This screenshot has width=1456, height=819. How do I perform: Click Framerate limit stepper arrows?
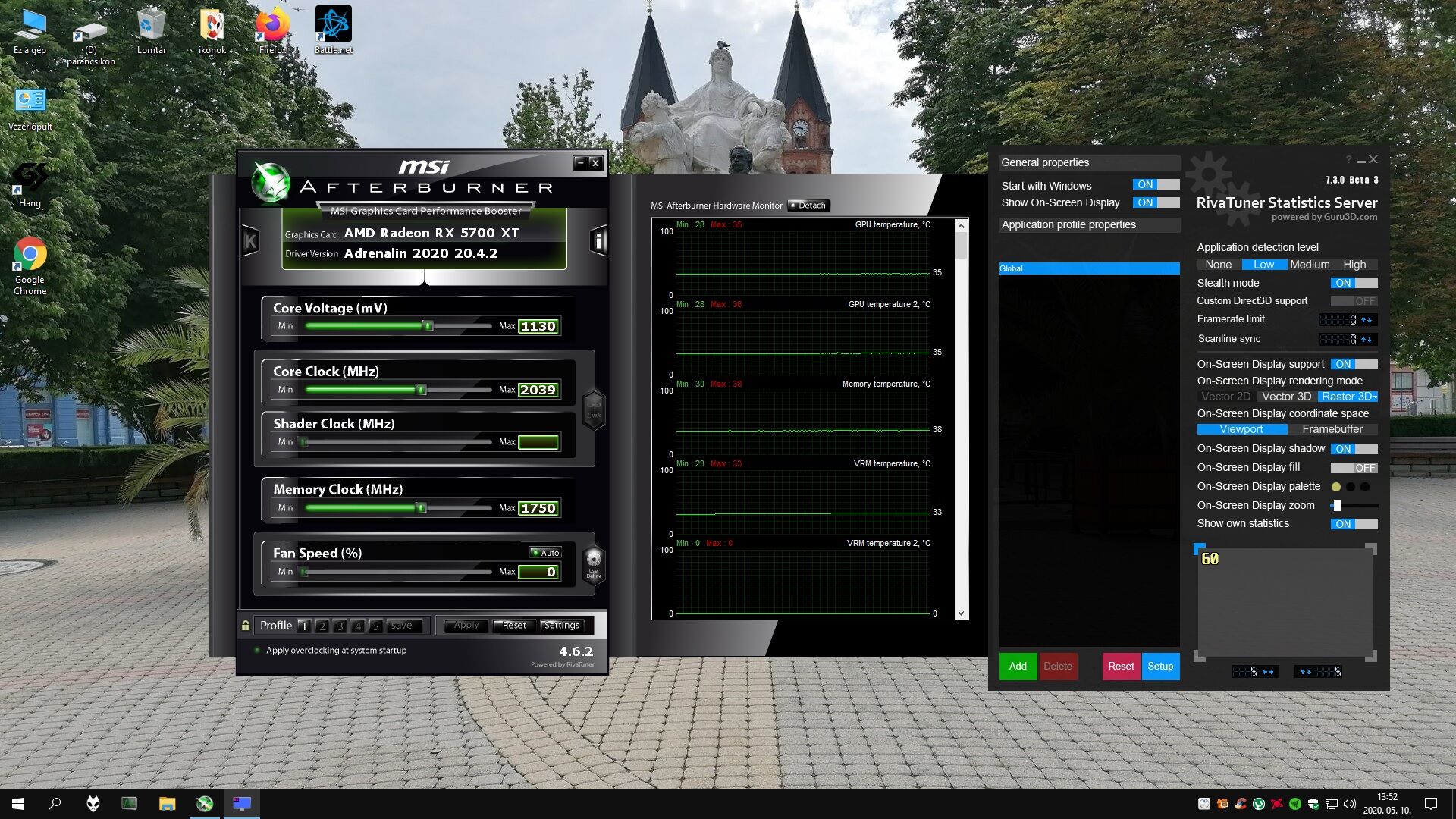(x=1367, y=320)
